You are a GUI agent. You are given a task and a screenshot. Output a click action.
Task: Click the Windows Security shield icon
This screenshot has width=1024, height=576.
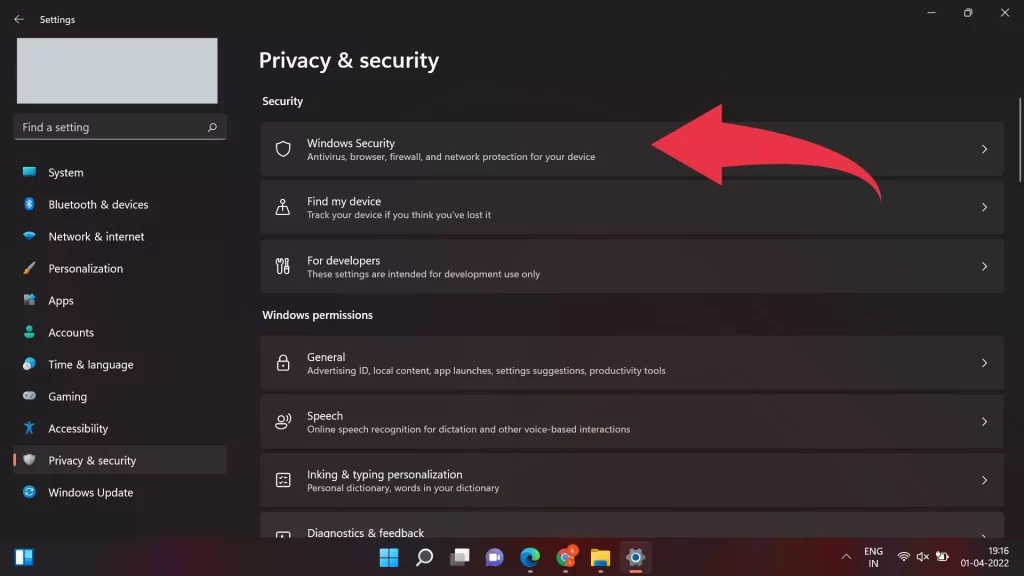(283, 149)
